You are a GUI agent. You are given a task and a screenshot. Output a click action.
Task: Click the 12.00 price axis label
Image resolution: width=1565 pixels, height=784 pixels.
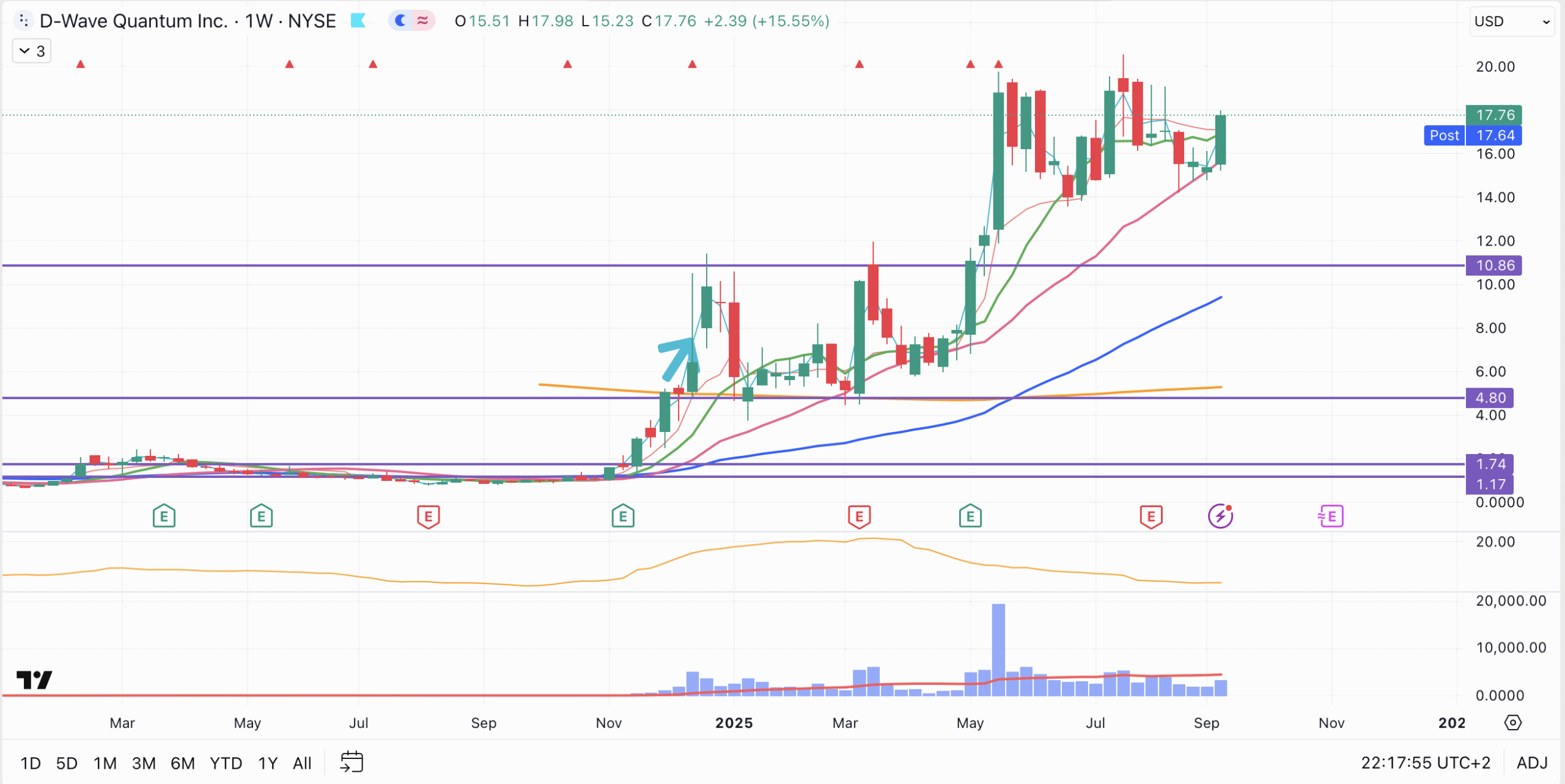point(1495,241)
